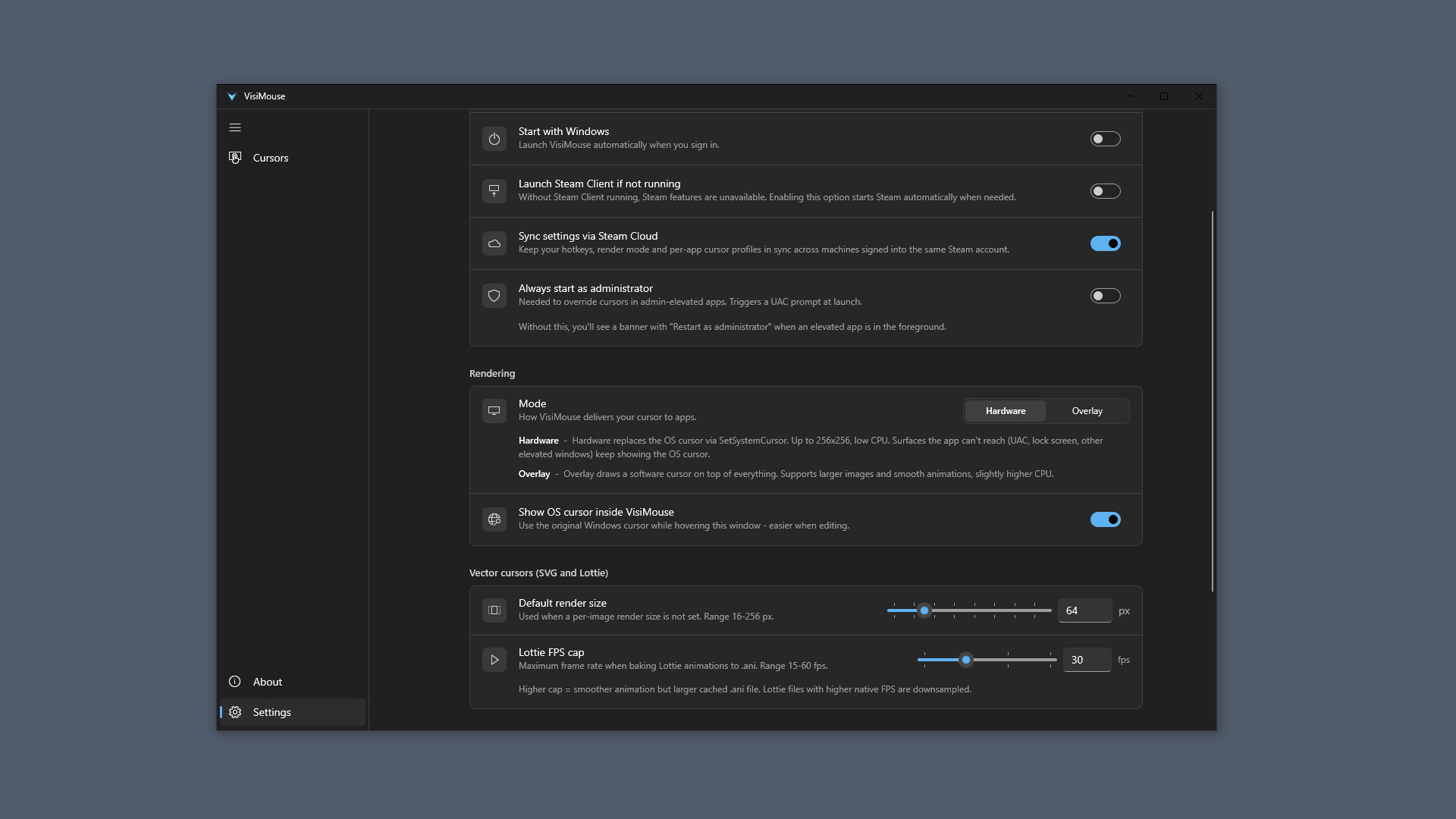Viewport: 1456px width, 819px height.
Task: Select Hardware rendering mode
Action: tap(1006, 411)
